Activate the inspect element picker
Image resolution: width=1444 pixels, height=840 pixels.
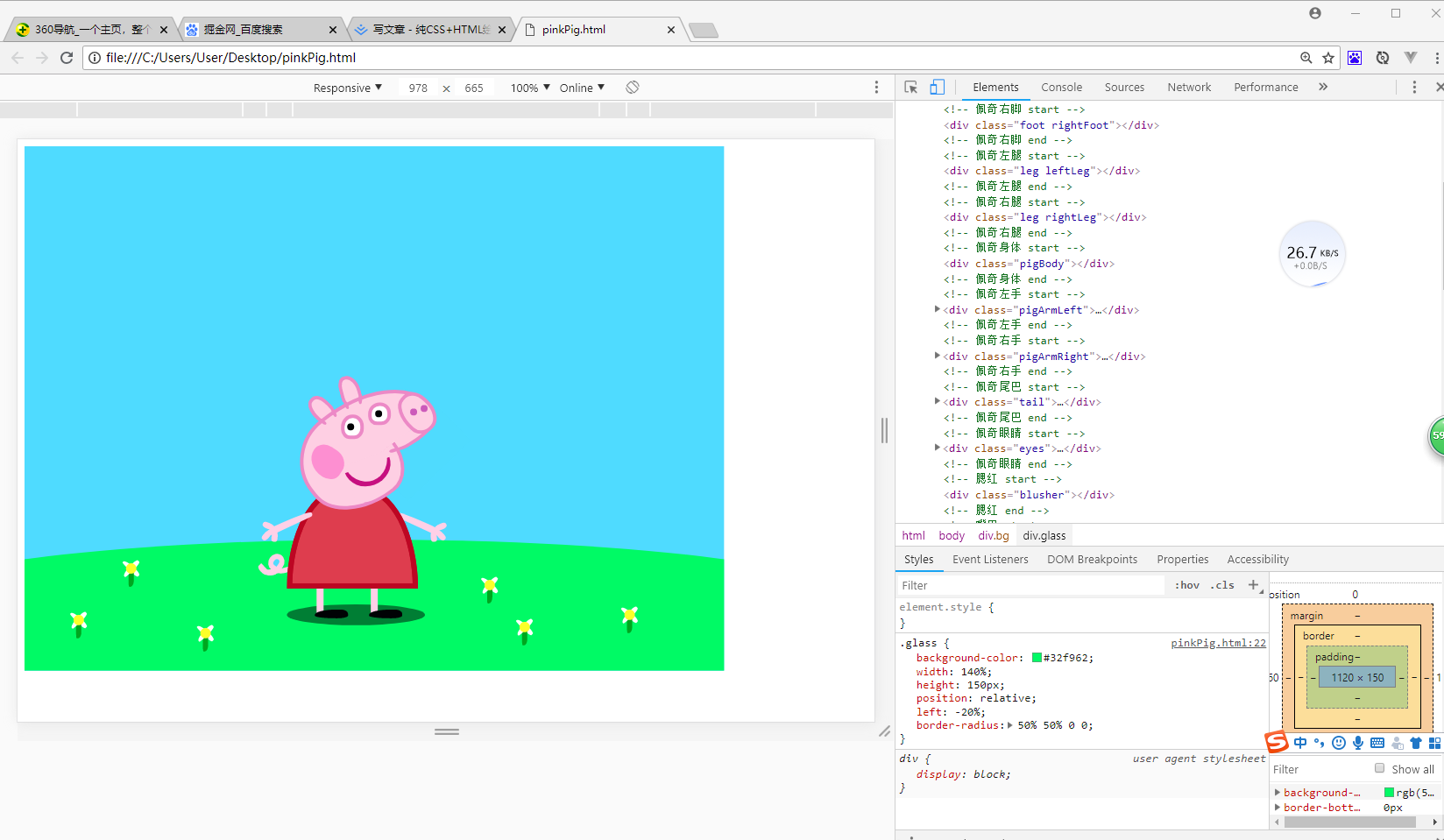click(x=911, y=88)
